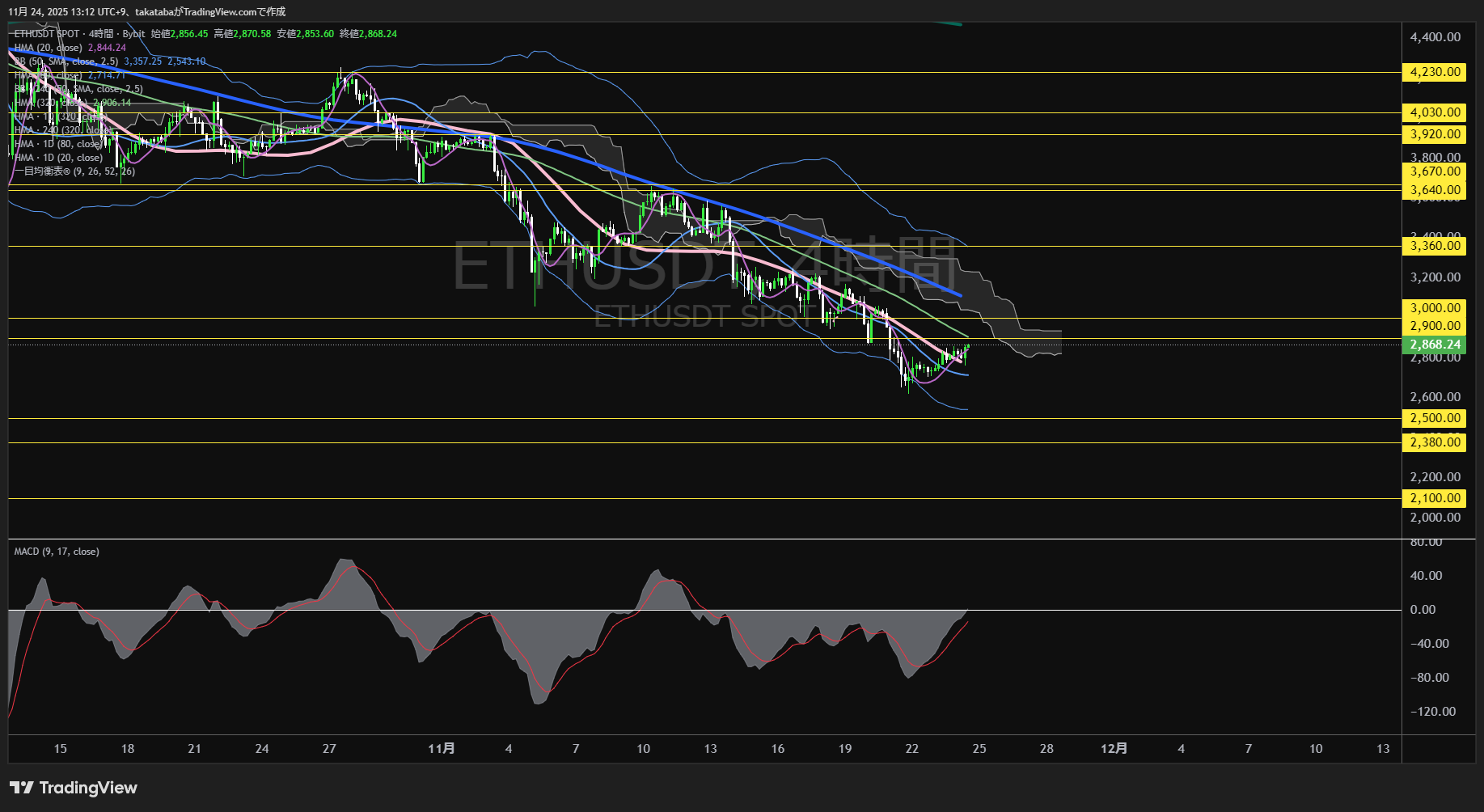Click the 11月 label on time axis
1484x812 pixels.
coord(441,749)
